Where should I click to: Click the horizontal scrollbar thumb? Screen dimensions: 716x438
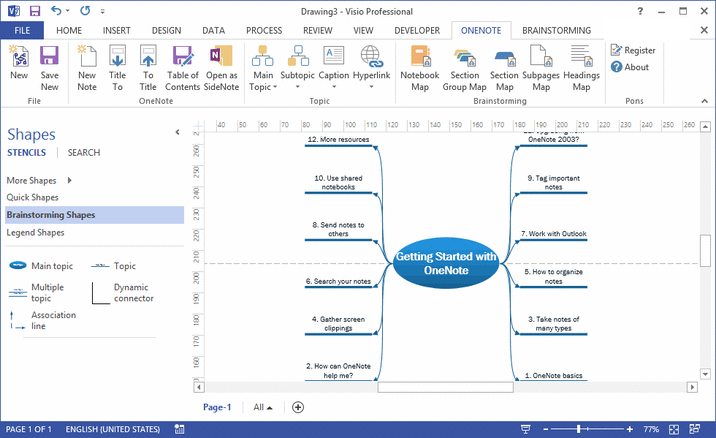point(445,387)
